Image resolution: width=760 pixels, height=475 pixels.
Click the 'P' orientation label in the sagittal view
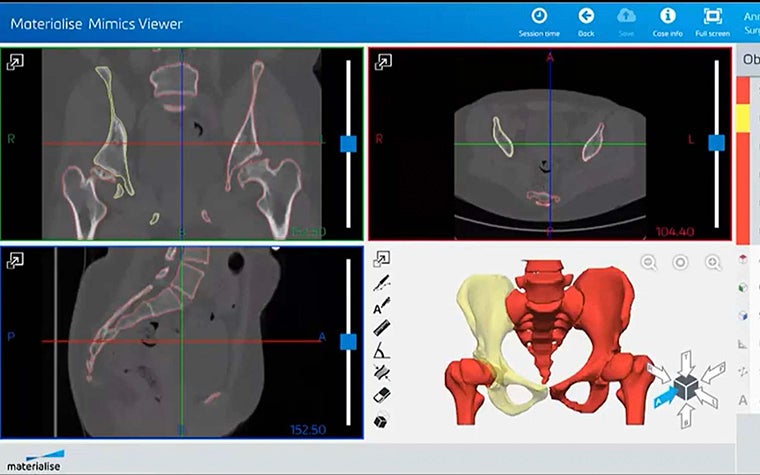click(x=11, y=337)
